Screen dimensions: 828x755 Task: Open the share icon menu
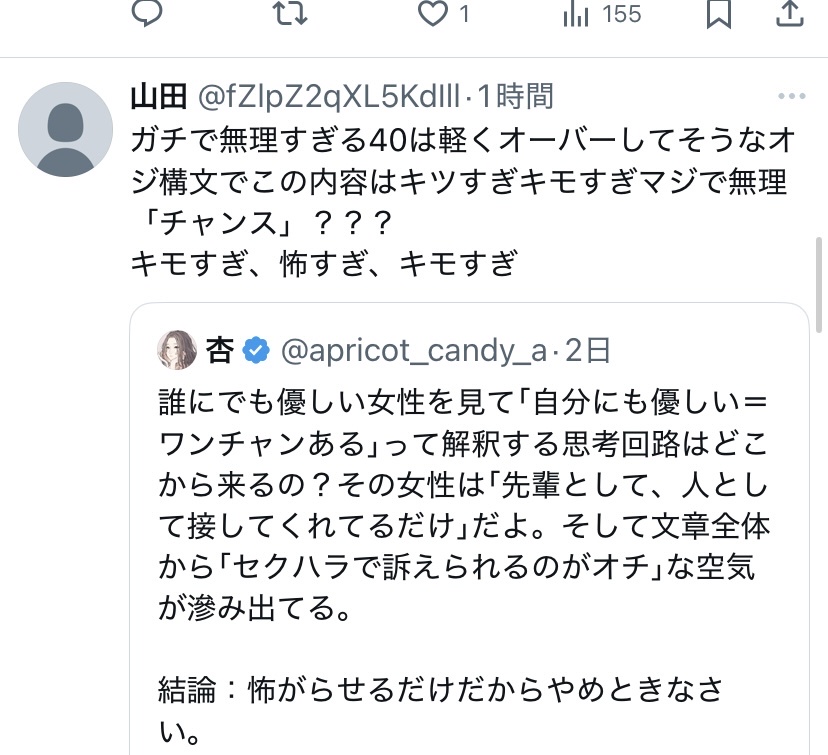pos(789,13)
